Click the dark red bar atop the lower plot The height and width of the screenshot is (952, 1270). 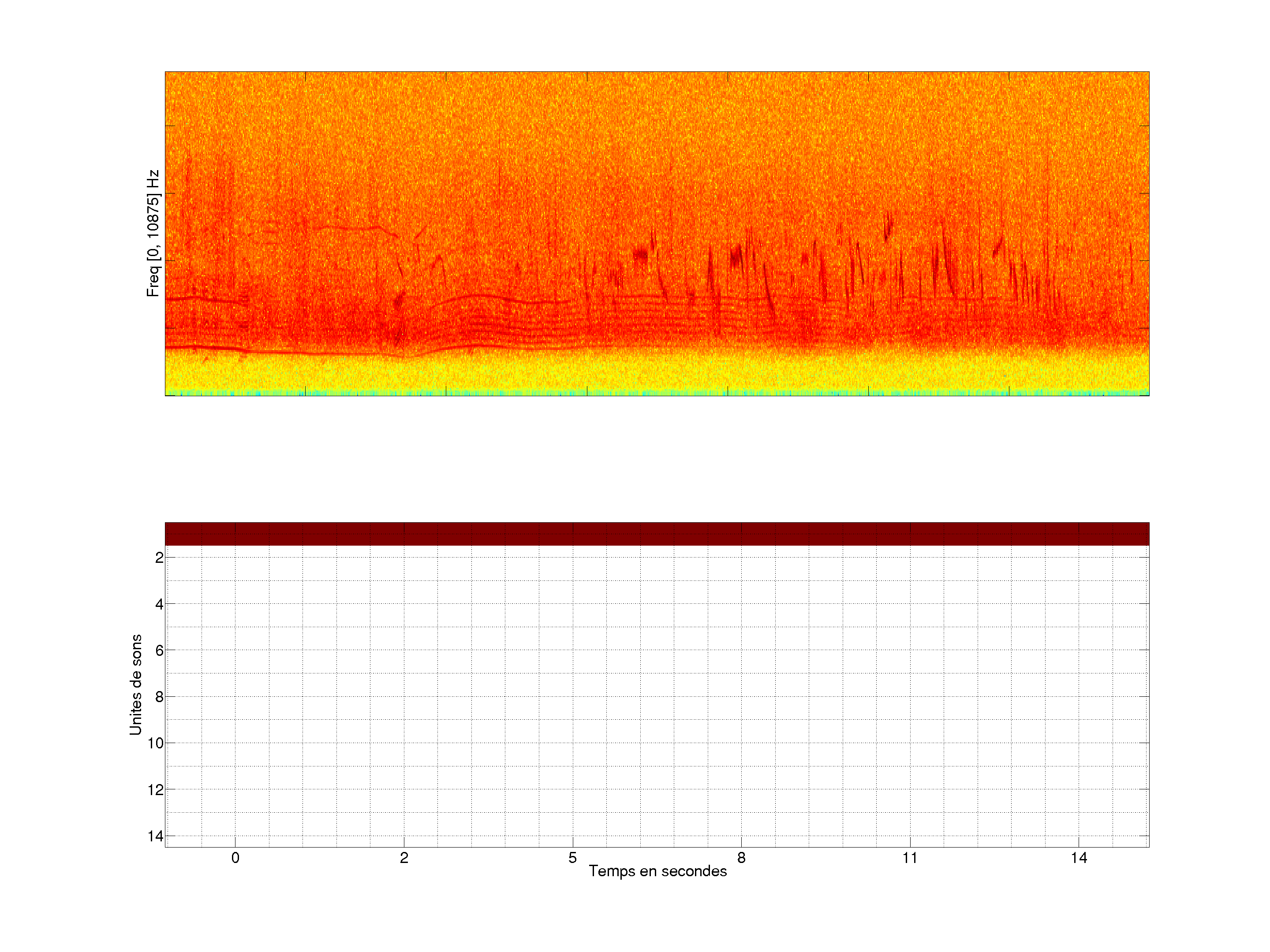click(x=657, y=534)
